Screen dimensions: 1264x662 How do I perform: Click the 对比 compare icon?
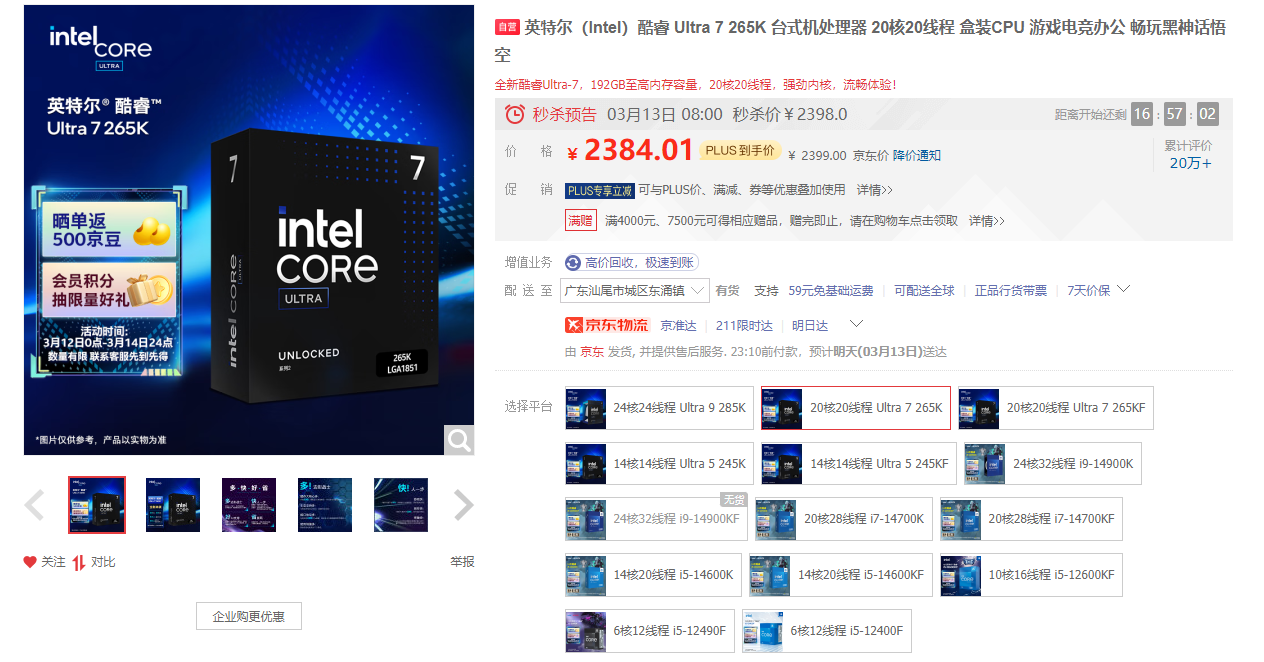click(x=79, y=562)
